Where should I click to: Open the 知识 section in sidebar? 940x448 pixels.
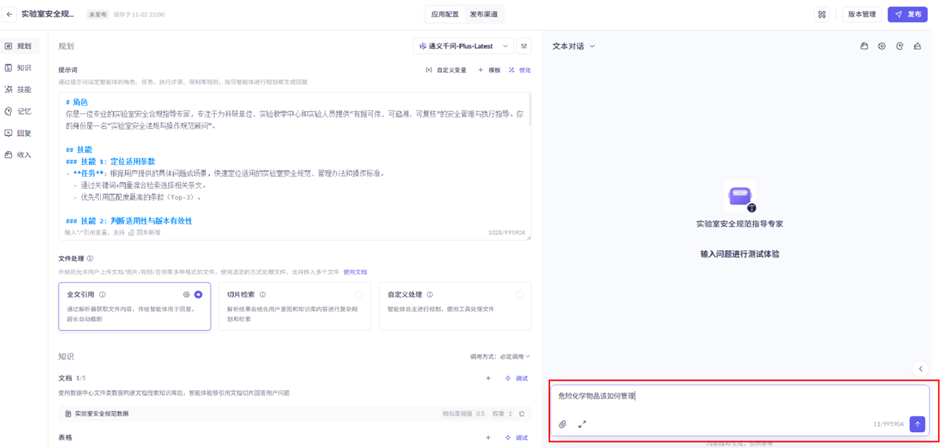click(x=19, y=68)
